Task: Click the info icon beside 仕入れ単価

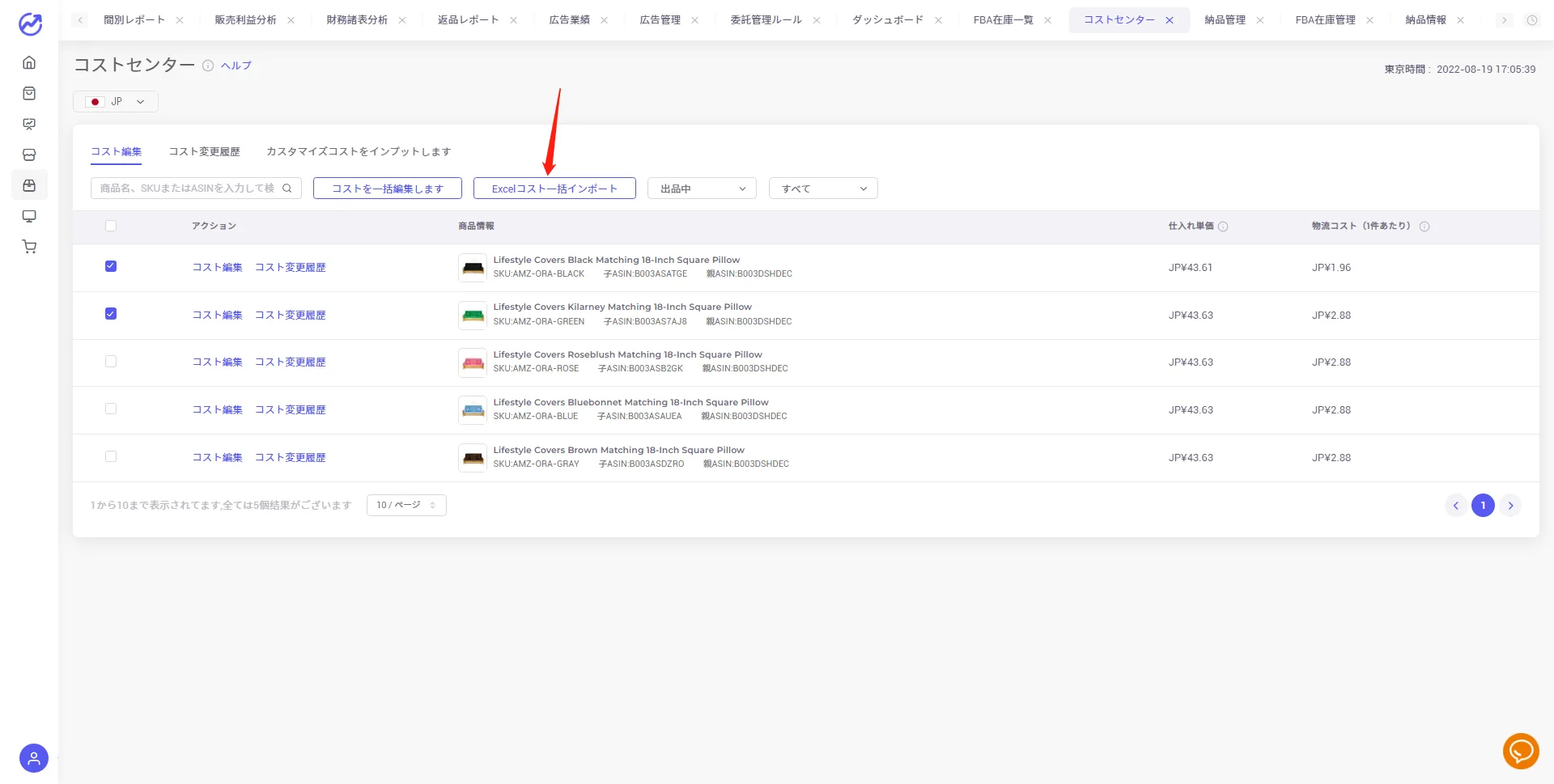Action: point(1223,227)
